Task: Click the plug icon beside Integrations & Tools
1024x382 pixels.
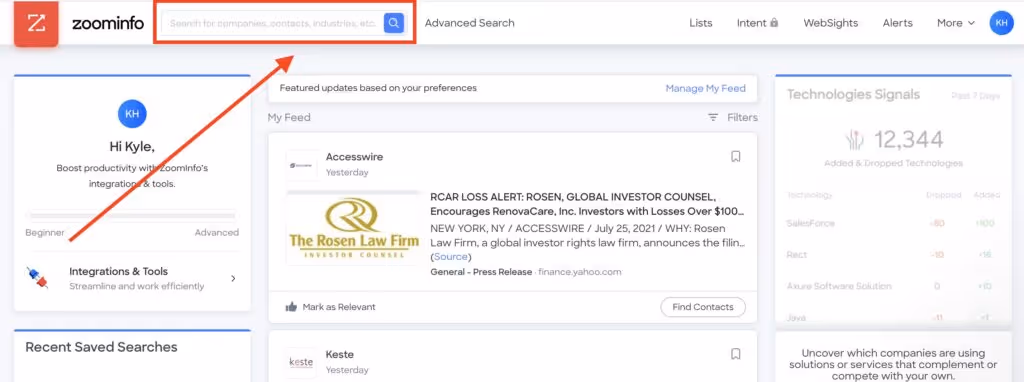Action: [x=37, y=278]
